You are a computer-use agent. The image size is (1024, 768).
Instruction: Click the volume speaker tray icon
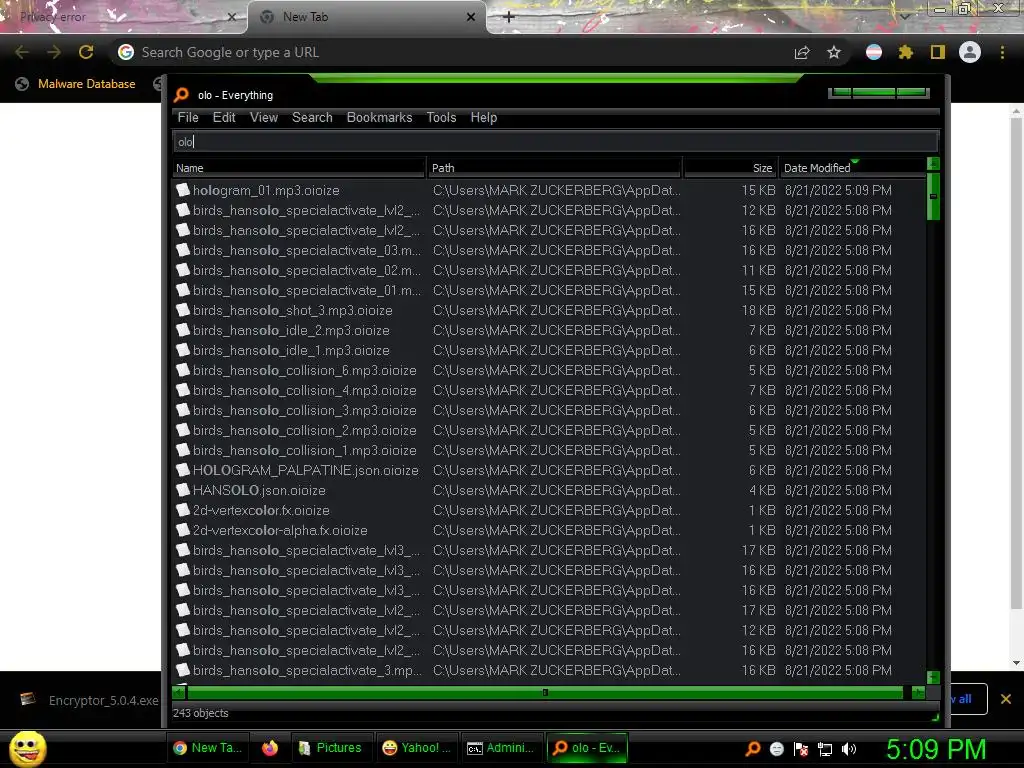click(849, 749)
